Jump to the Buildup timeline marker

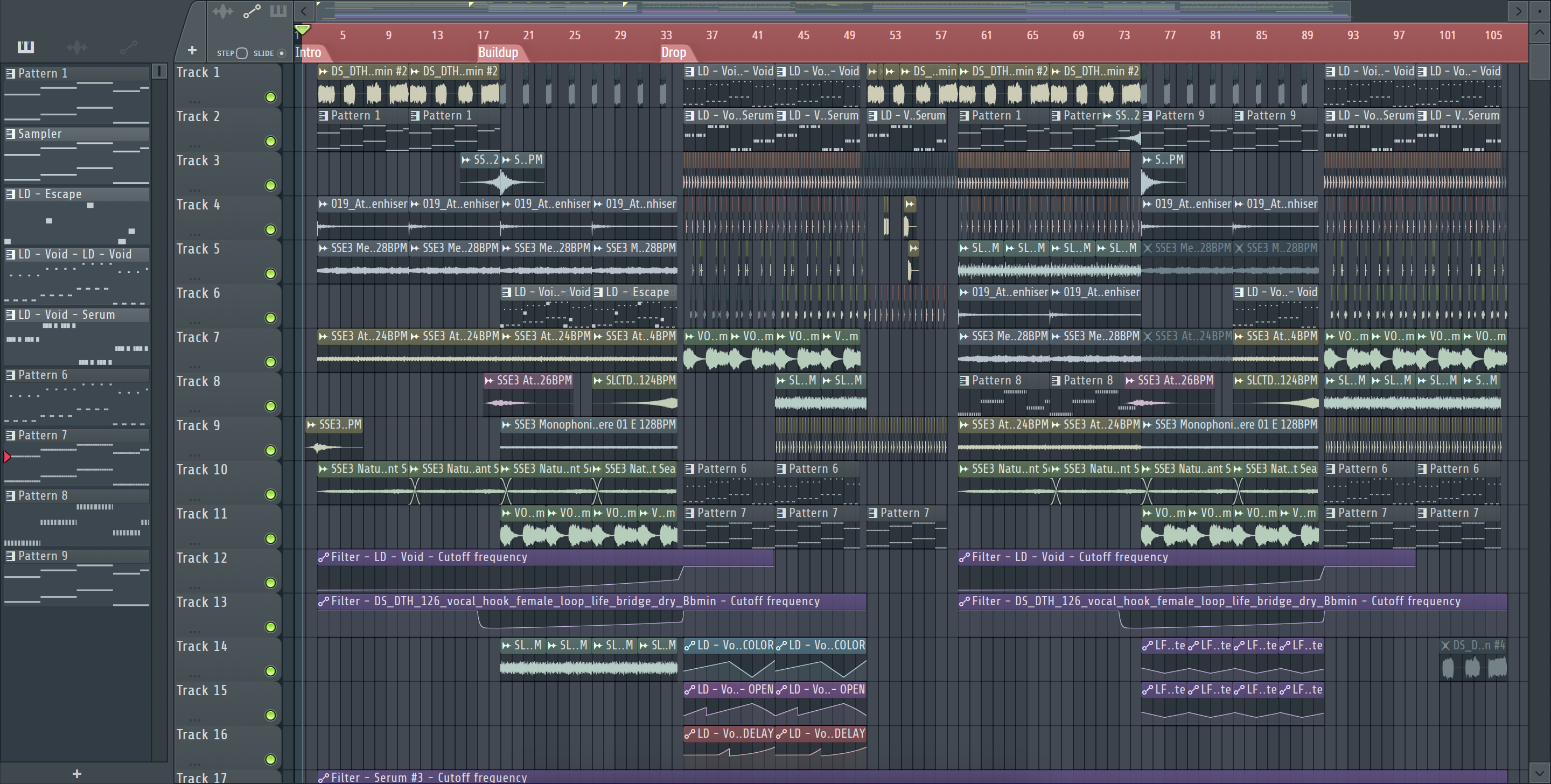pos(499,52)
